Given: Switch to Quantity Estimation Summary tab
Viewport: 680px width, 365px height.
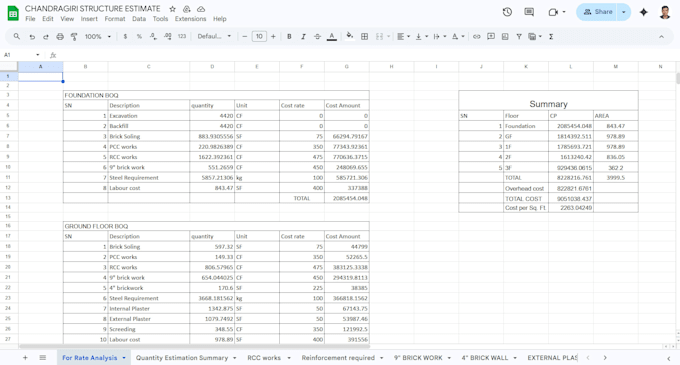Looking at the screenshot, I should 182,358.
